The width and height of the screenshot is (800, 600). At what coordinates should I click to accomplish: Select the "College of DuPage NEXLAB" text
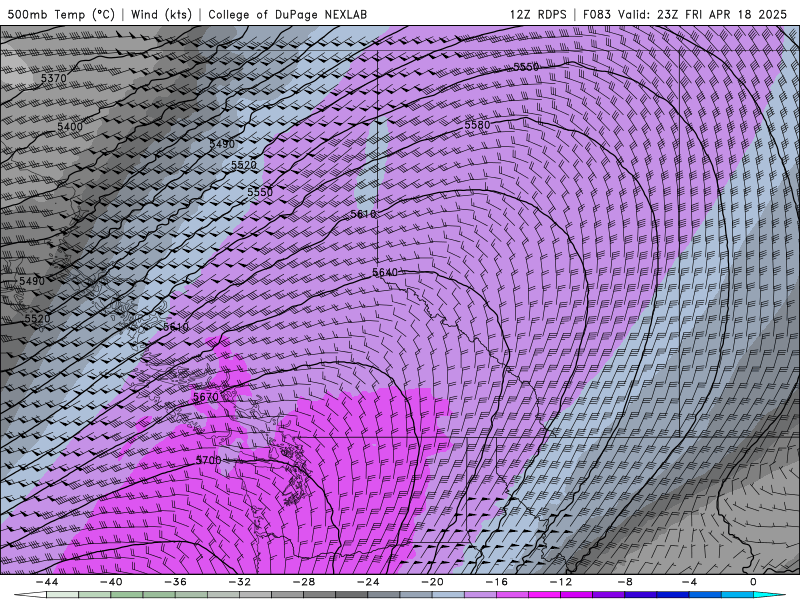(x=287, y=14)
